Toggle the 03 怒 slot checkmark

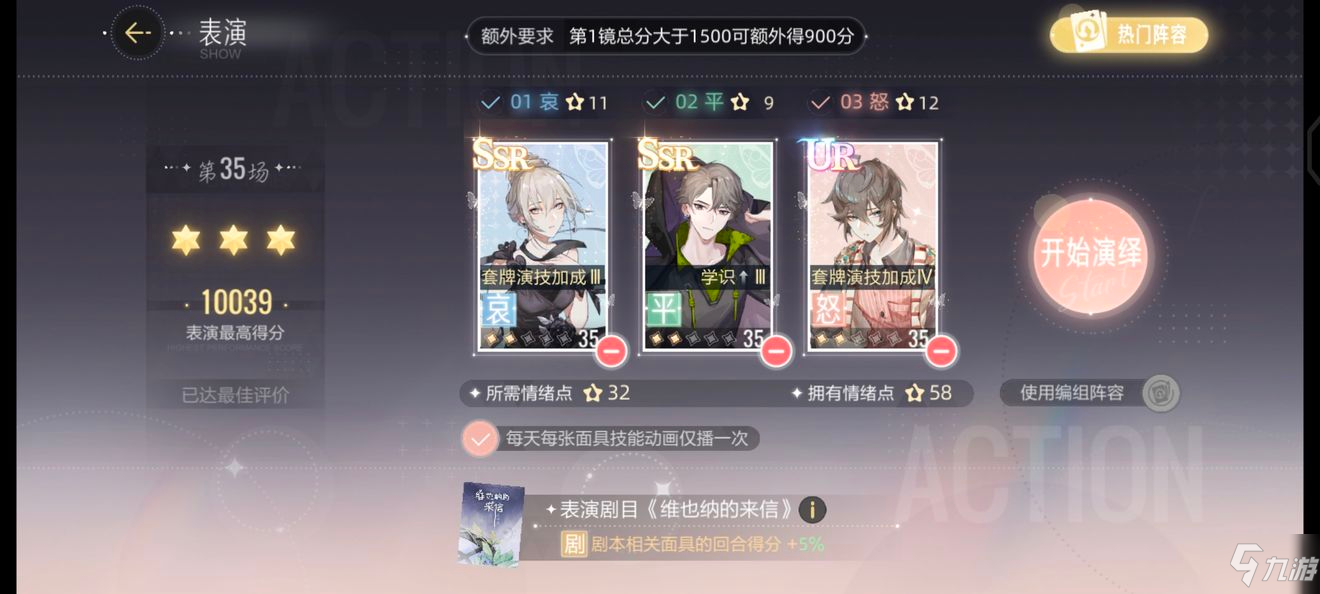pos(820,102)
